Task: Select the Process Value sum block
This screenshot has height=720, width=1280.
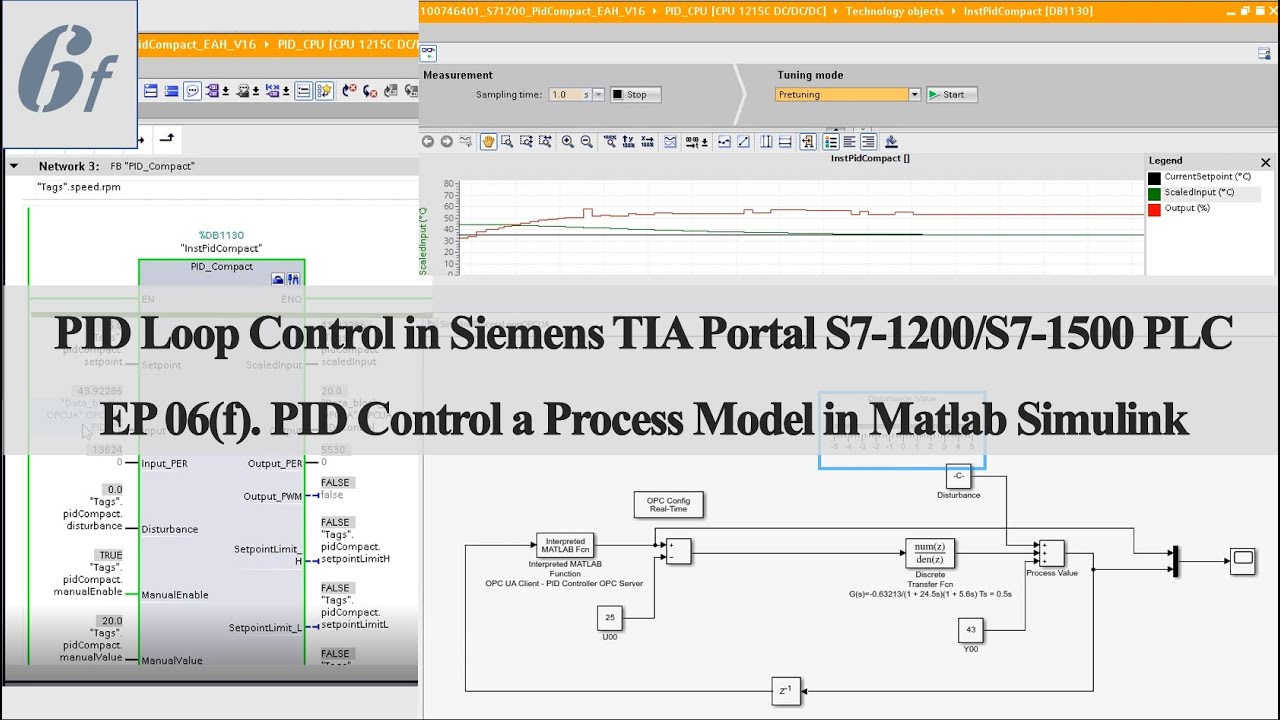Action: 1051,553
